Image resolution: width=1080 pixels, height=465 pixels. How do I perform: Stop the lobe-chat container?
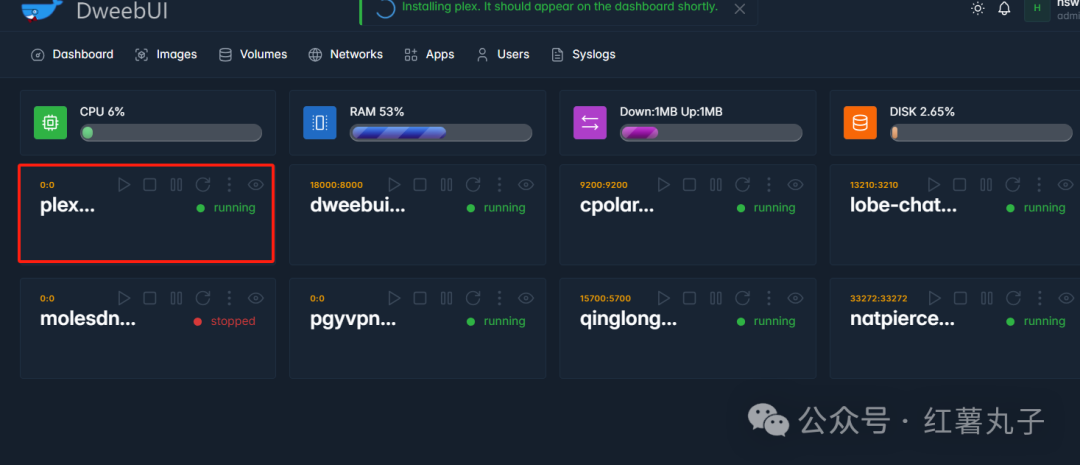pyautogui.click(x=959, y=185)
